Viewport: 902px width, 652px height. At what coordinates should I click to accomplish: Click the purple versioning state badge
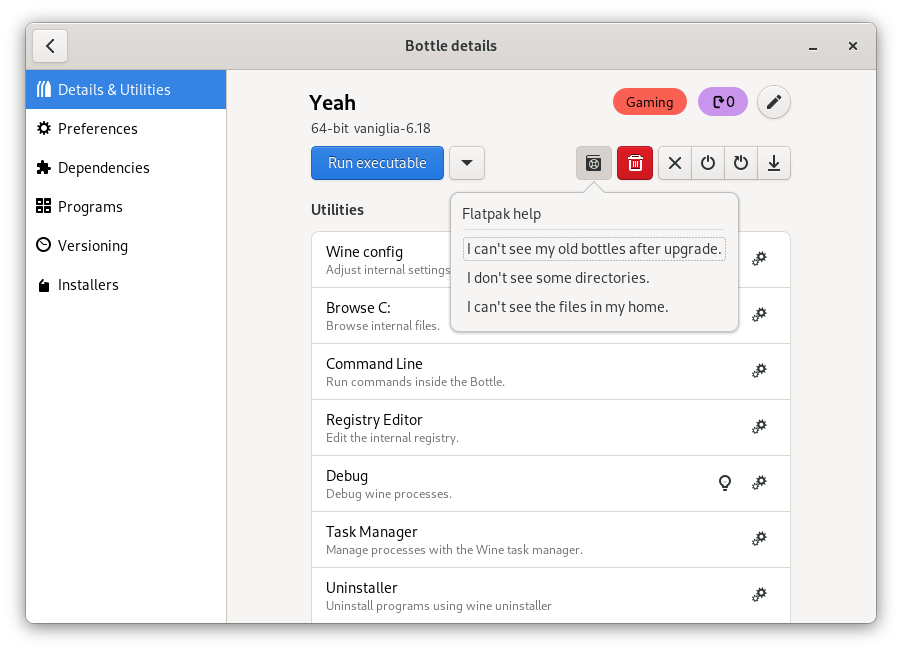pos(723,102)
